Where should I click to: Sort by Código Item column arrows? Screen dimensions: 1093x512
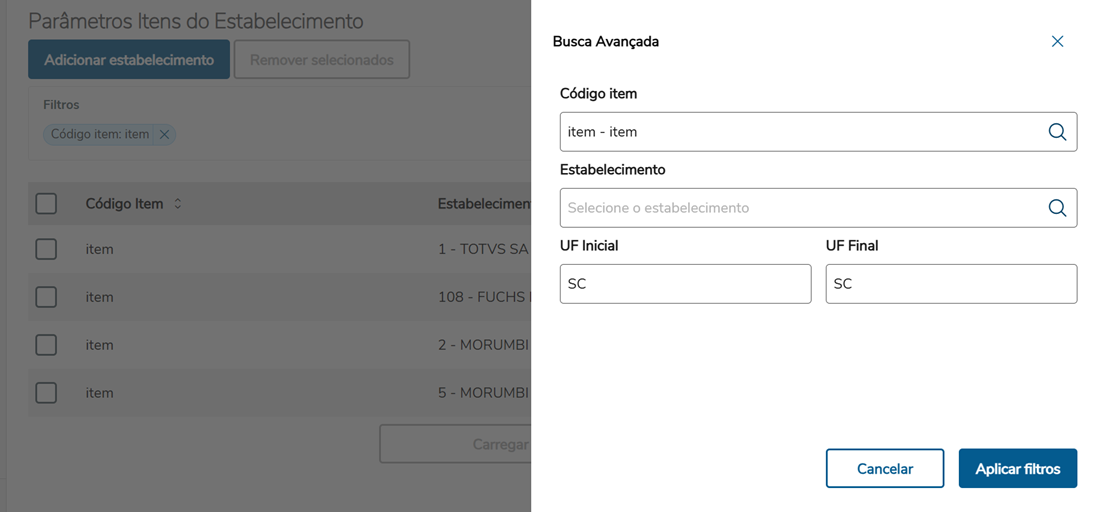click(178, 204)
